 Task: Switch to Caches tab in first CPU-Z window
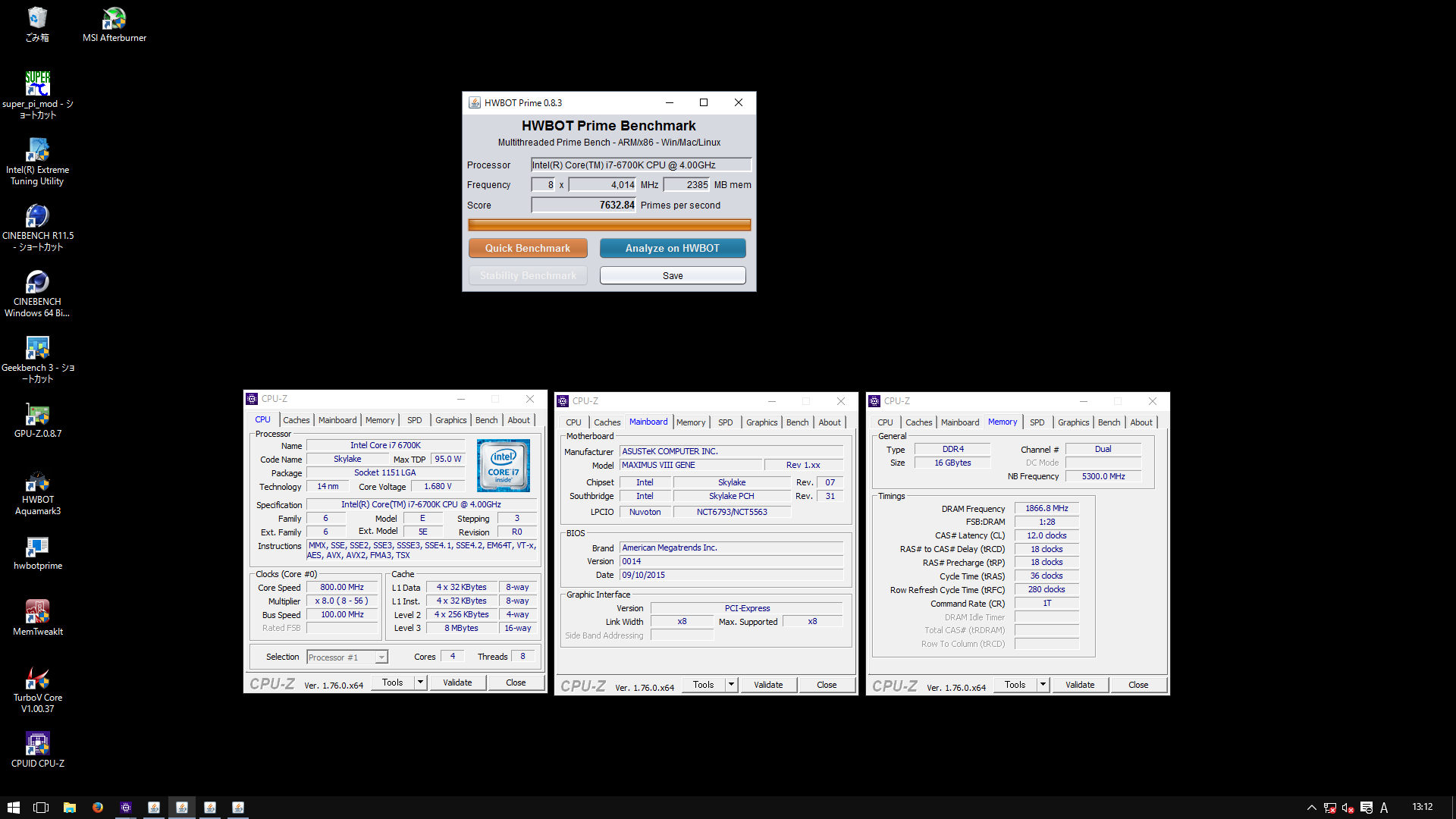(296, 420)
